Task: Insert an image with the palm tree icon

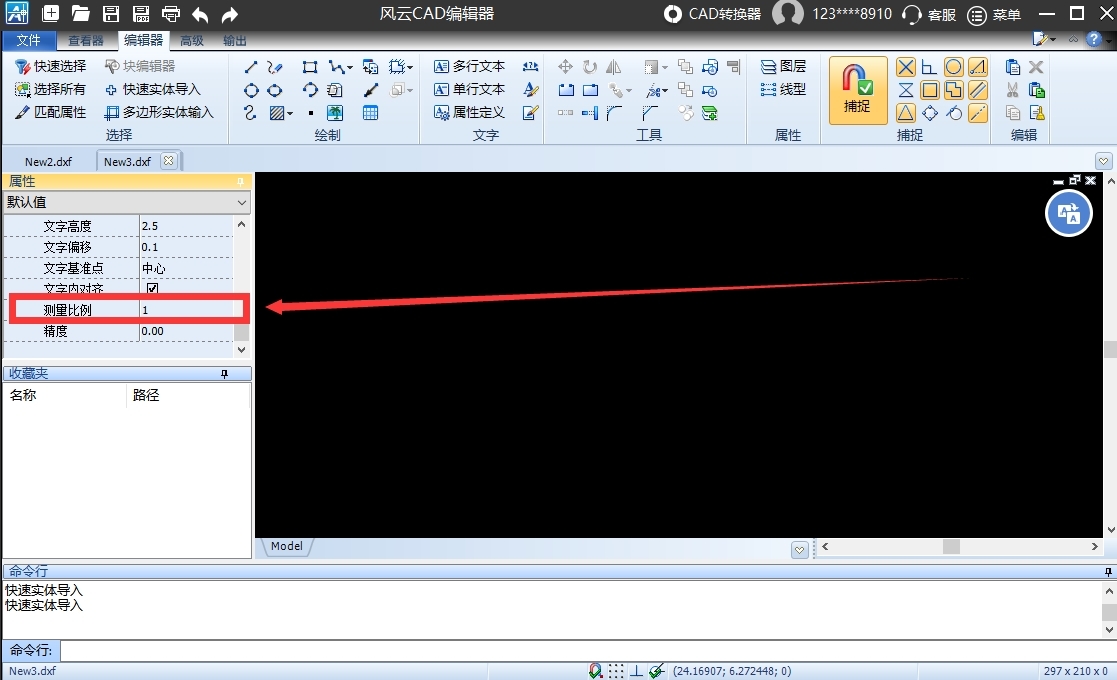Action: [335, 113]
